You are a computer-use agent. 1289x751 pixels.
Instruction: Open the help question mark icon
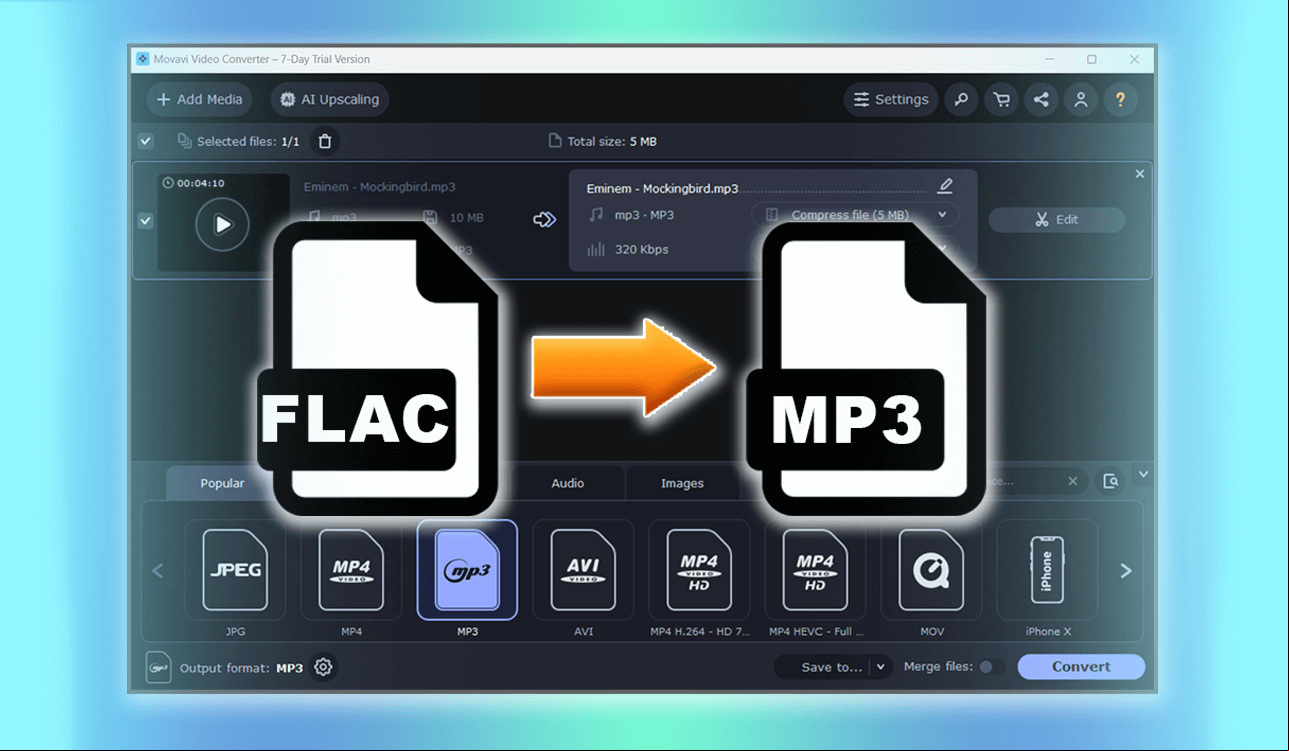tap(1121, 99)
